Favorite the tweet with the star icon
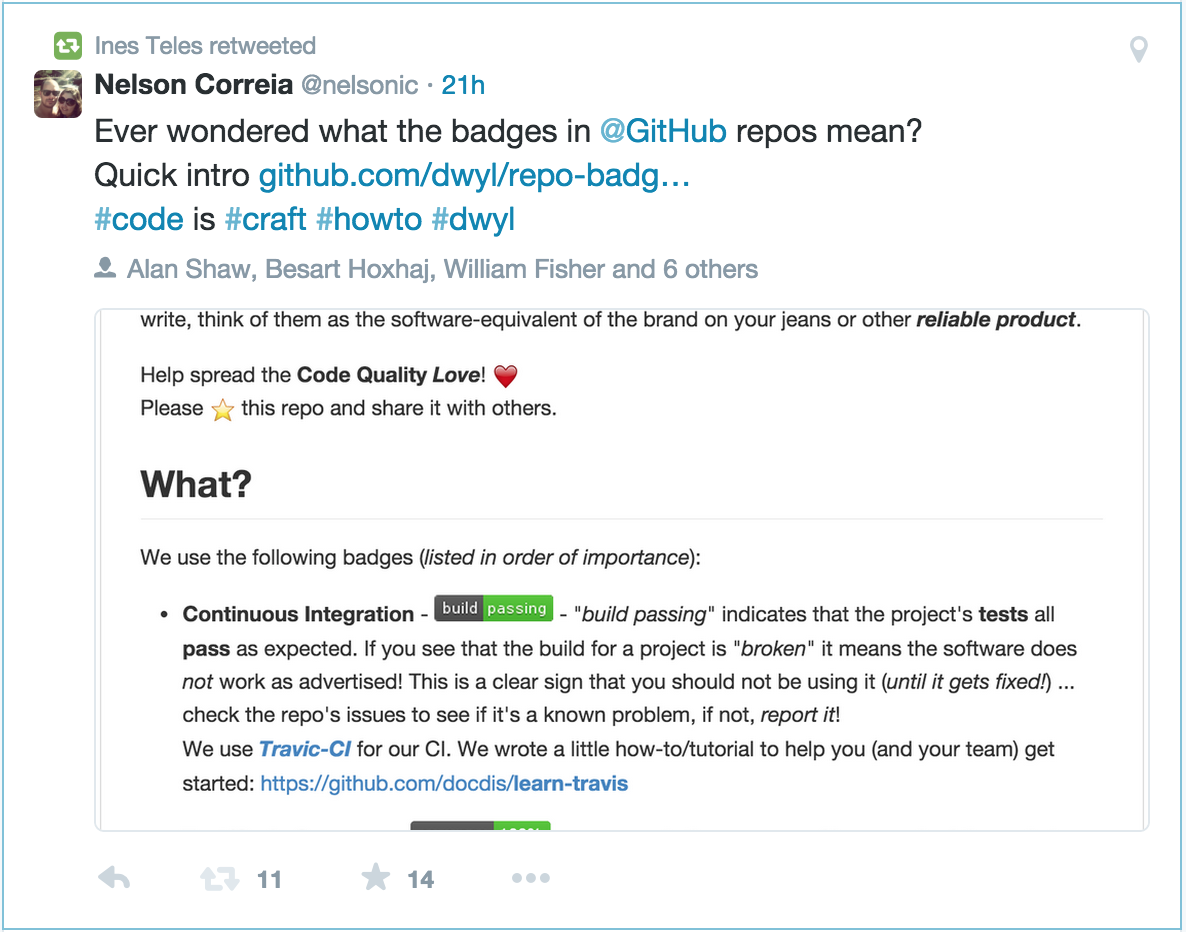The width and height of the screenshot is (1186, 932). pyautogui.click(x=375, y=878)
